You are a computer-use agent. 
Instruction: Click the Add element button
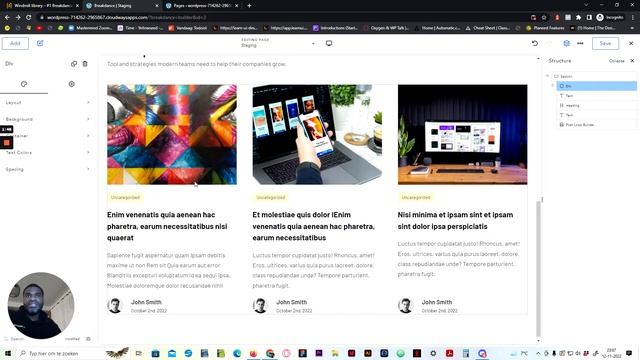click(15, 43)
